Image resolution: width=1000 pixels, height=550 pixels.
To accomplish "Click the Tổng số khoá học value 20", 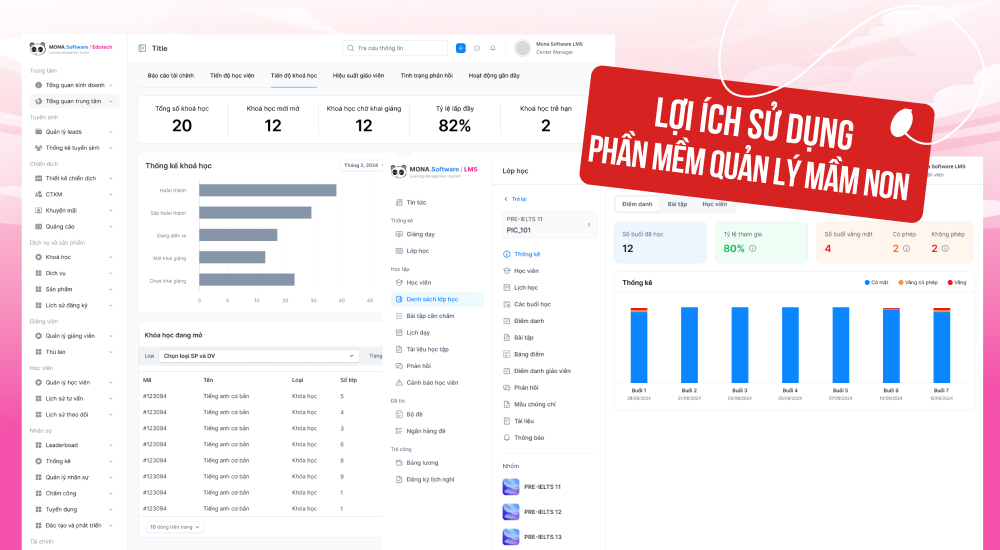I will (x=182, y=126).
